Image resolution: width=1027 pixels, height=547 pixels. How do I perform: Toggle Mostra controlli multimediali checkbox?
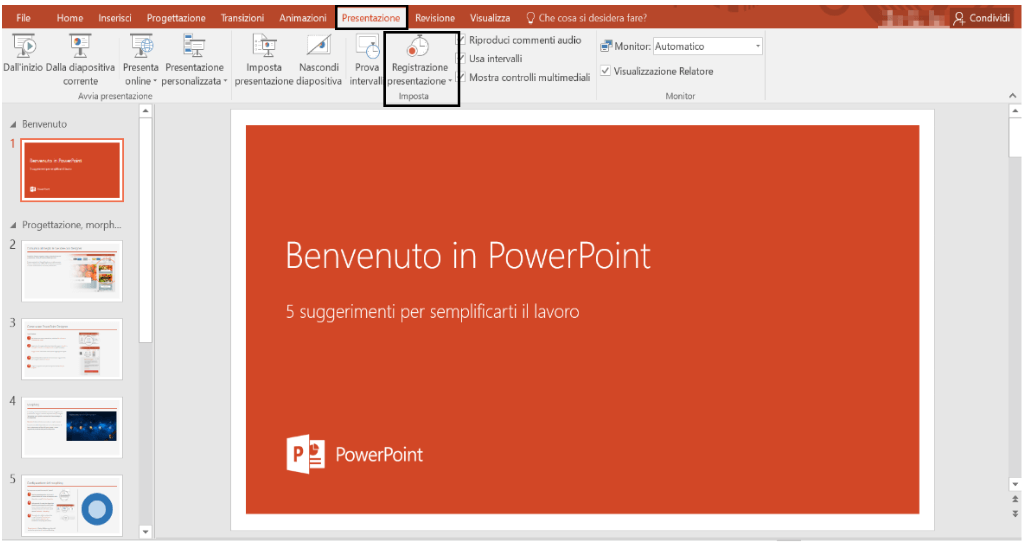[461, 77]
